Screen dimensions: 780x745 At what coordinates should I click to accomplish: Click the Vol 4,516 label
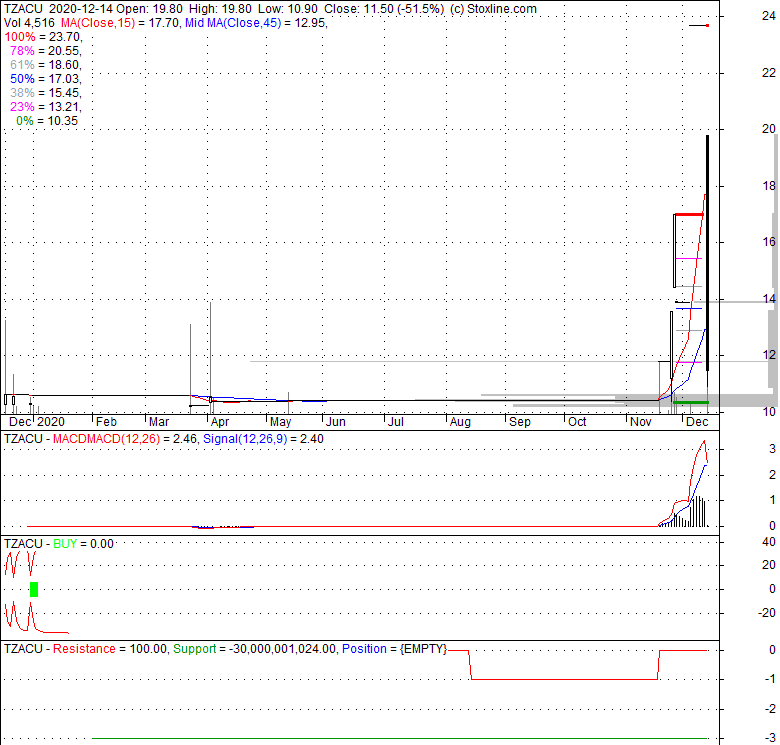coord(29,23)
